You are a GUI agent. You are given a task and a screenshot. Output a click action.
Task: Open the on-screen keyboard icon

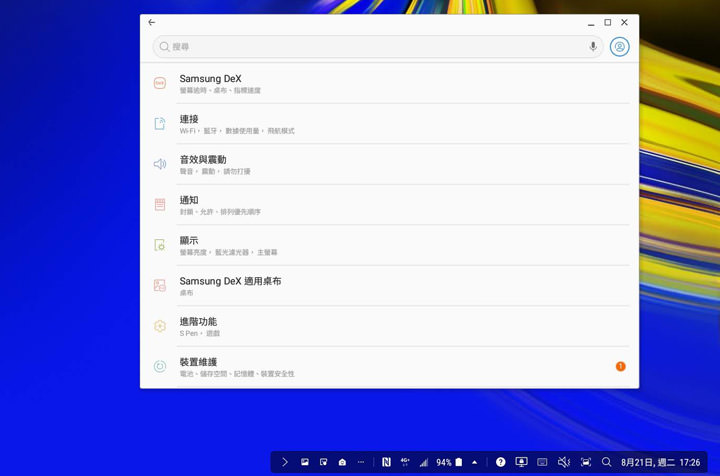(542, 462)
